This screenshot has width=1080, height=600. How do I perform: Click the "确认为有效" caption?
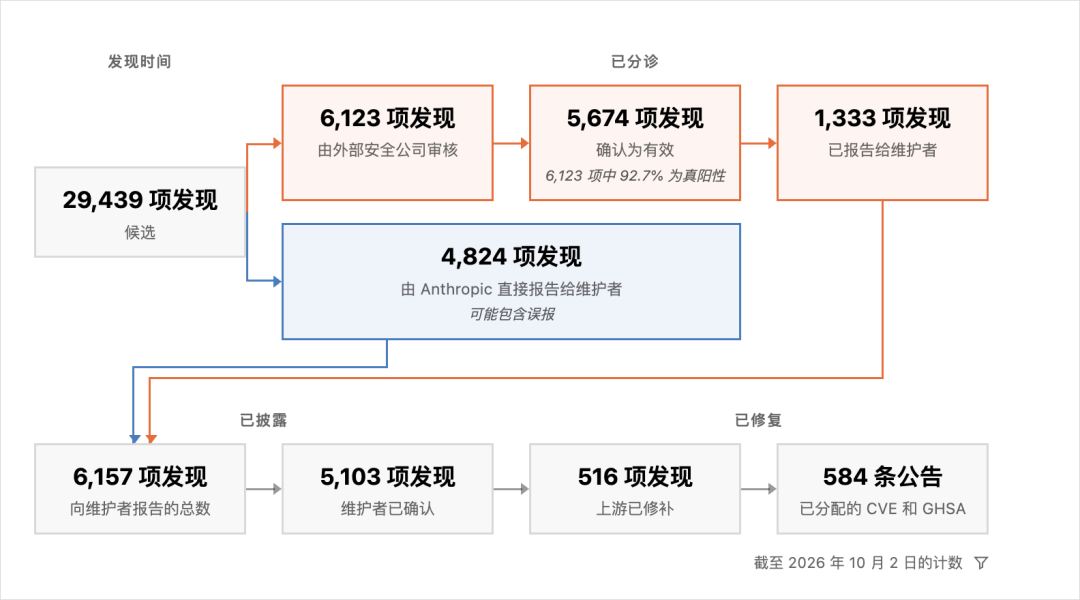point(635,150)
